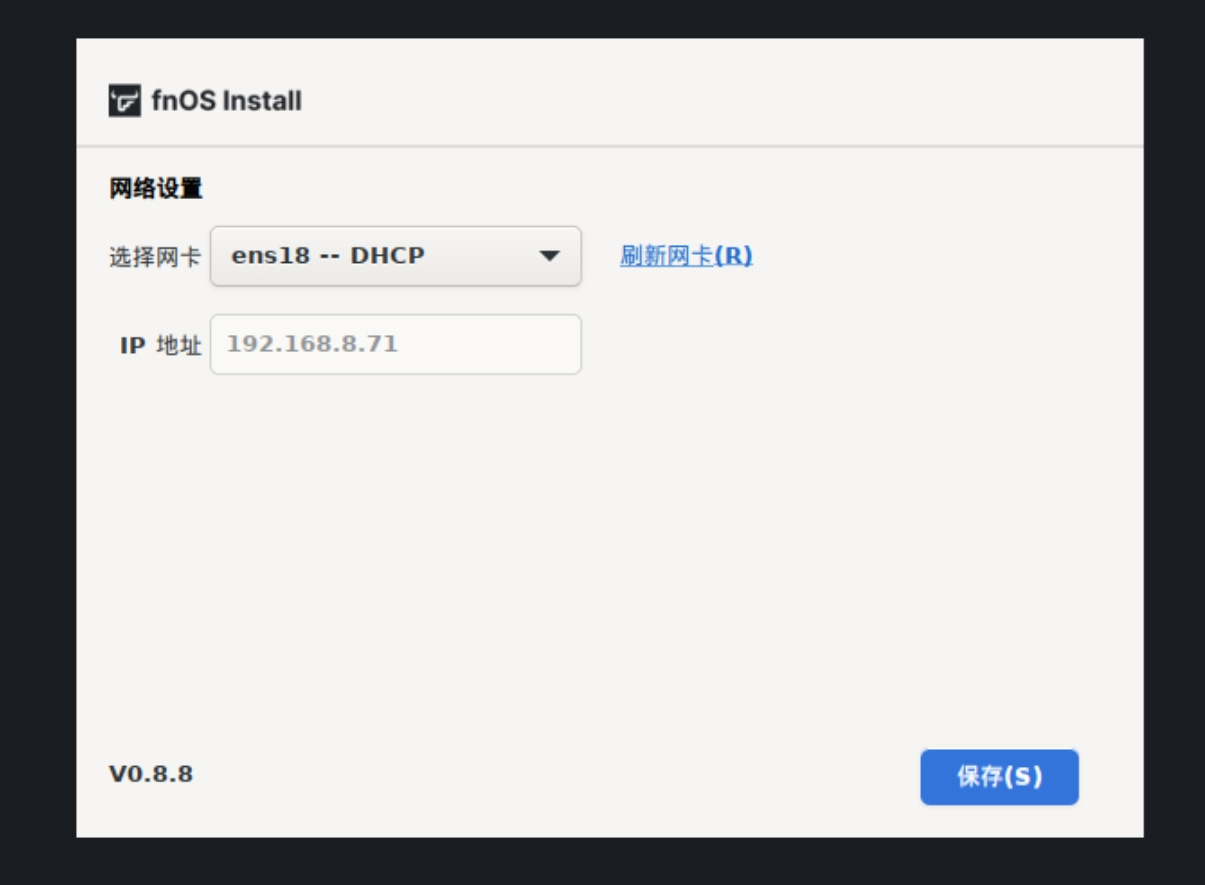Focus the IP 地址 input field
This screenshot has width=1205, height=885.
tap(396, 344)
